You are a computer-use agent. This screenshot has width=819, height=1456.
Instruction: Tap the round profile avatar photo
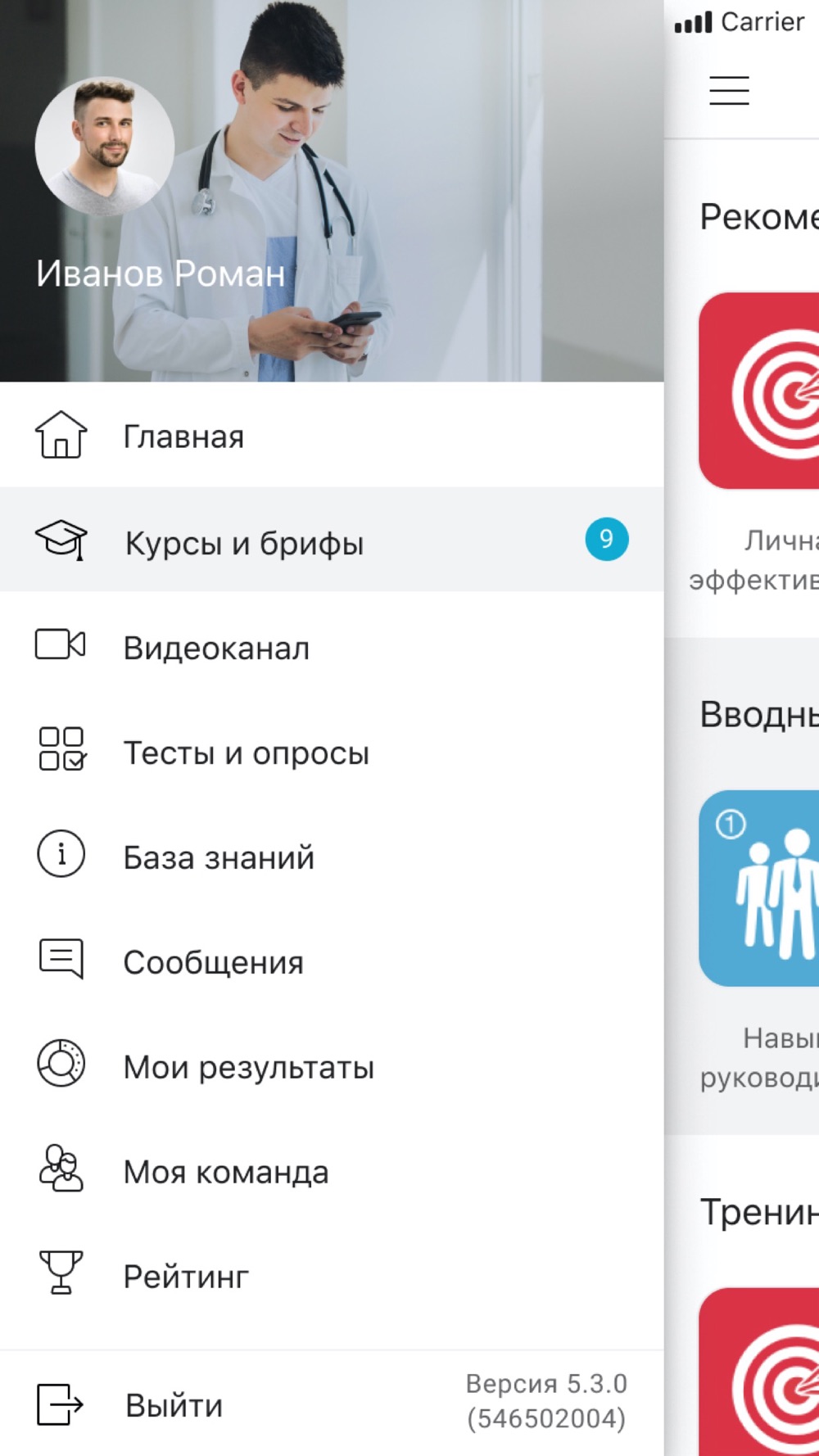[x=104, y=147]
